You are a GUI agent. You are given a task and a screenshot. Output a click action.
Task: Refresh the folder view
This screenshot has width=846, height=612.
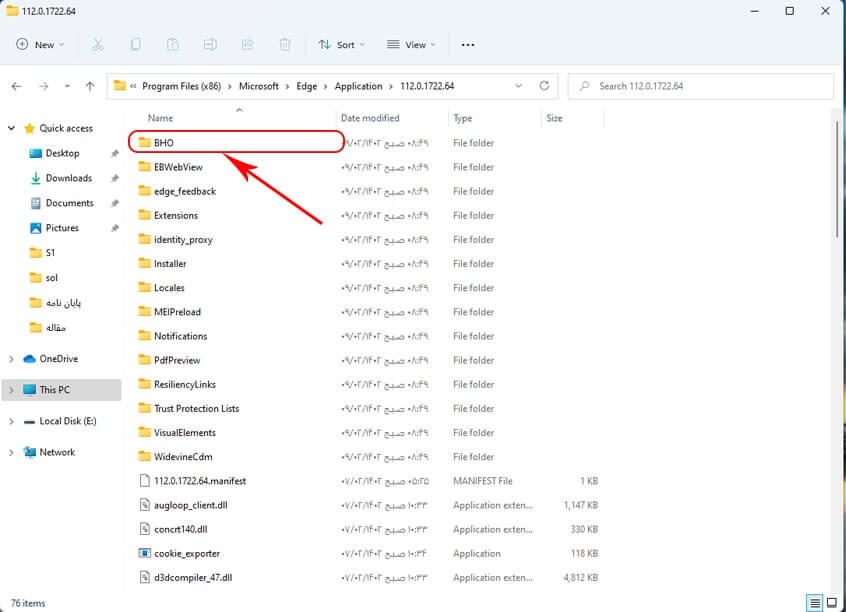[x=543, y=86]
